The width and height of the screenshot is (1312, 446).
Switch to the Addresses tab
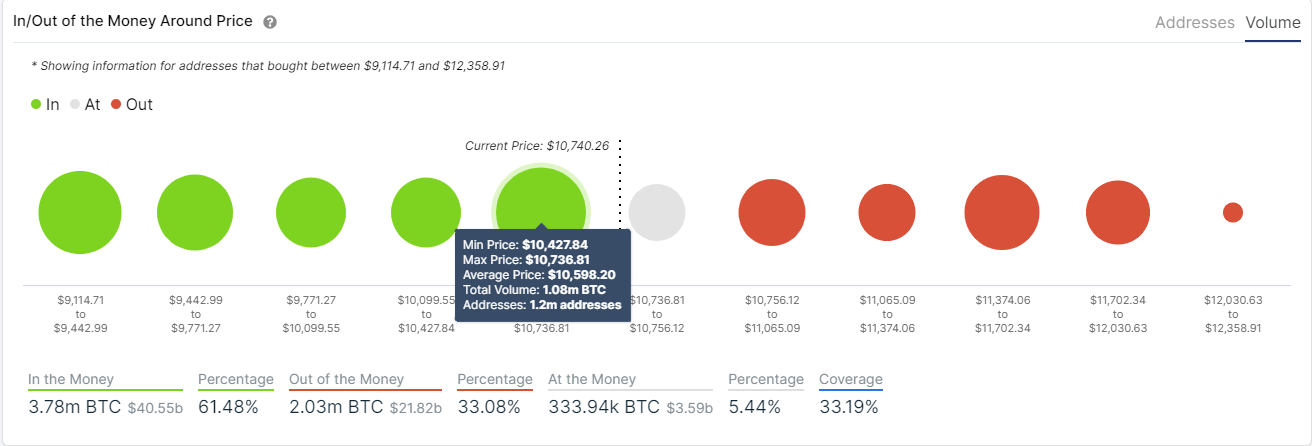click(x=1195, y=22)
